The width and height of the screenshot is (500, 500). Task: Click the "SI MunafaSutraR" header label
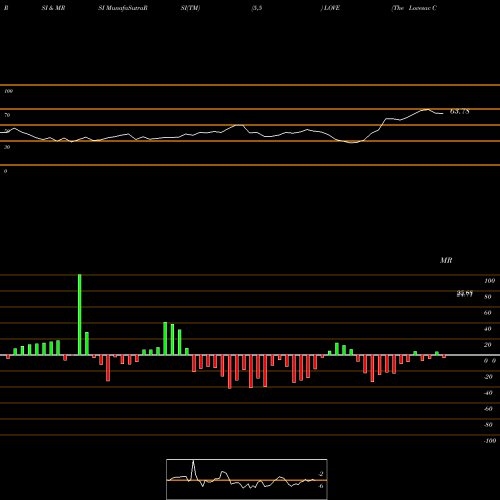pyautogui.click(x=123, y=8)
